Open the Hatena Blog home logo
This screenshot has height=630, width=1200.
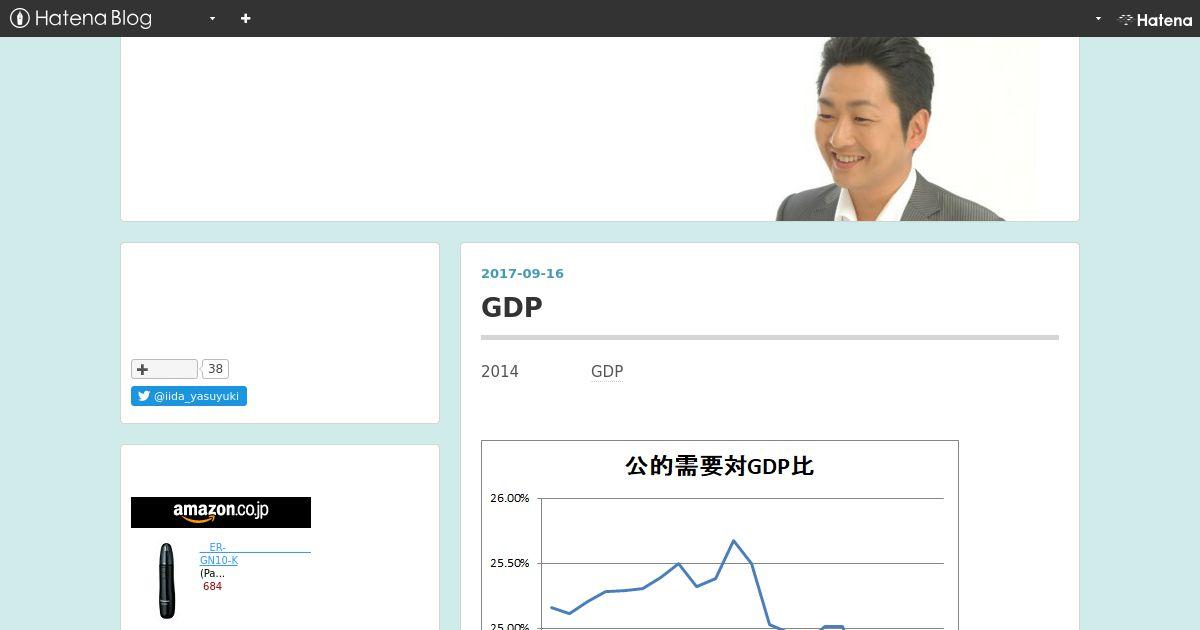[81, 18]
